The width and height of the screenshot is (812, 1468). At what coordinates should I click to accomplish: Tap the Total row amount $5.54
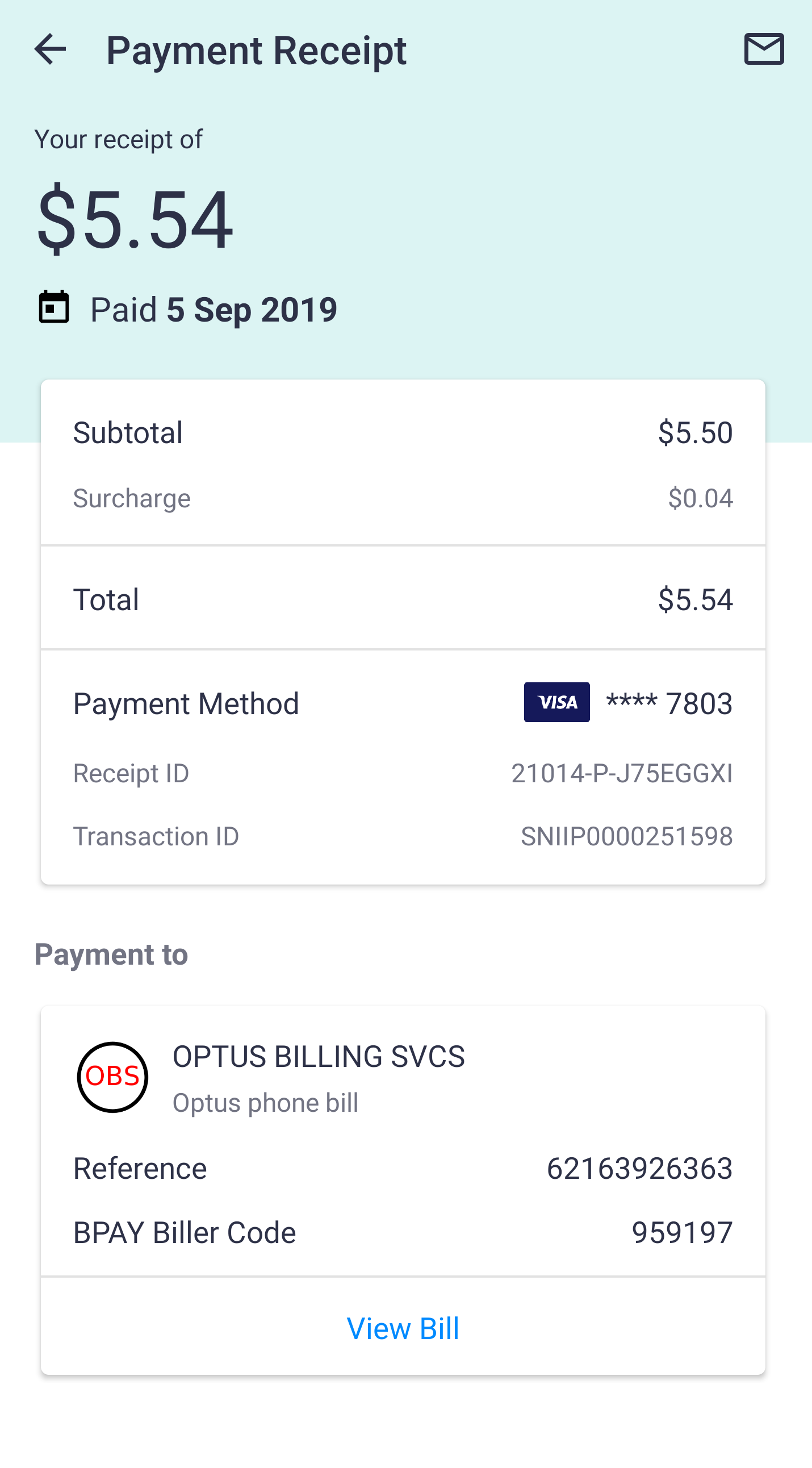[694, 599]
